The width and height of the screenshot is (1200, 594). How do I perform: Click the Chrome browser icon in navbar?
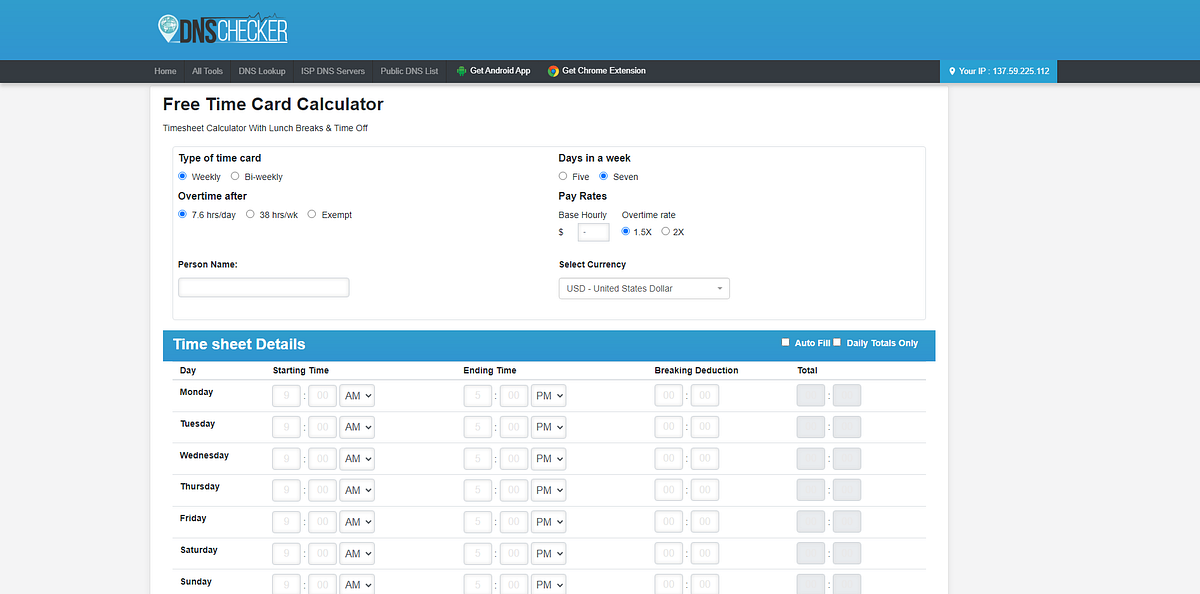(x=551, y=70)
